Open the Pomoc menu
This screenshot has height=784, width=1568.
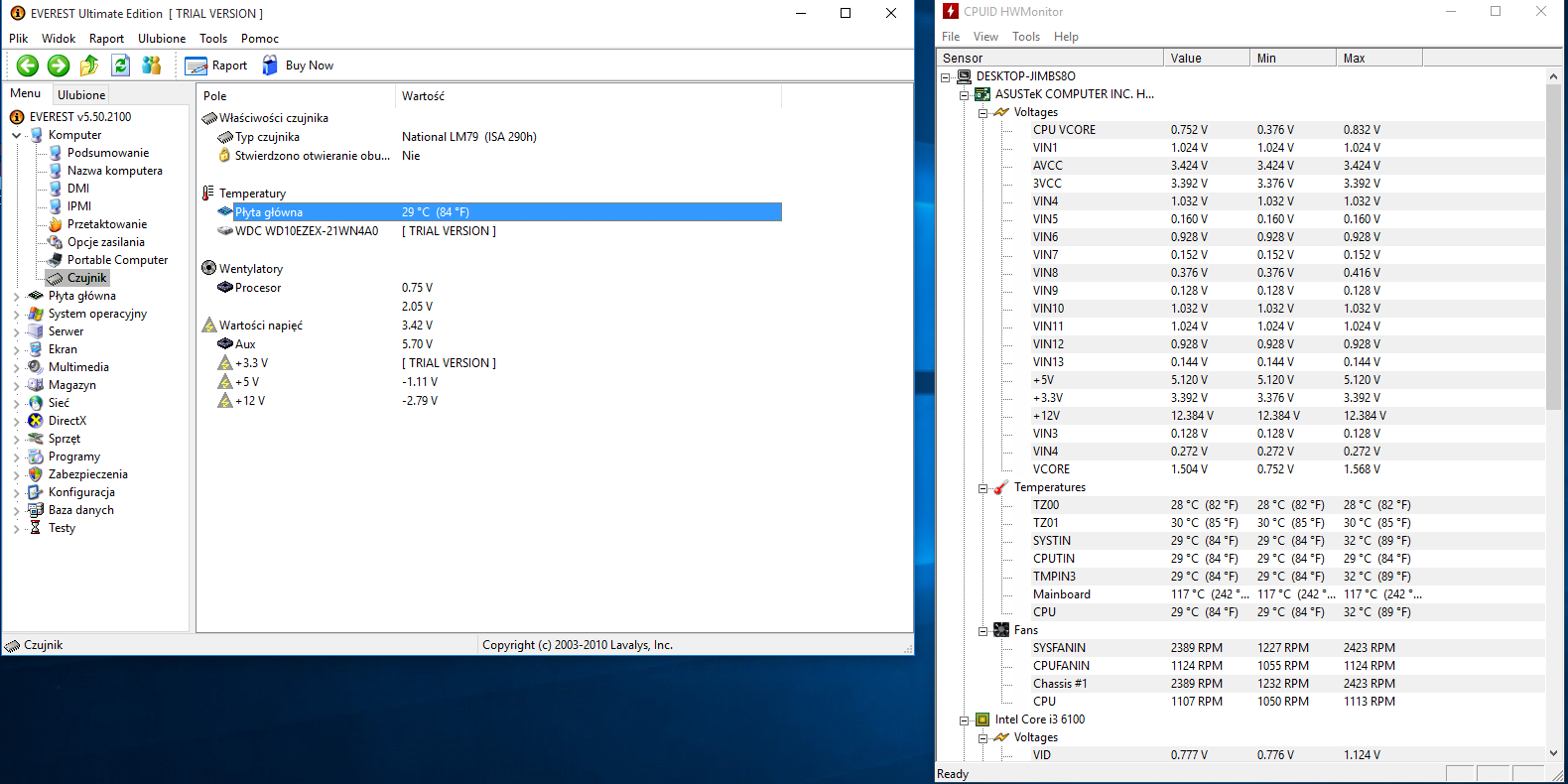[x=260, y=39]
